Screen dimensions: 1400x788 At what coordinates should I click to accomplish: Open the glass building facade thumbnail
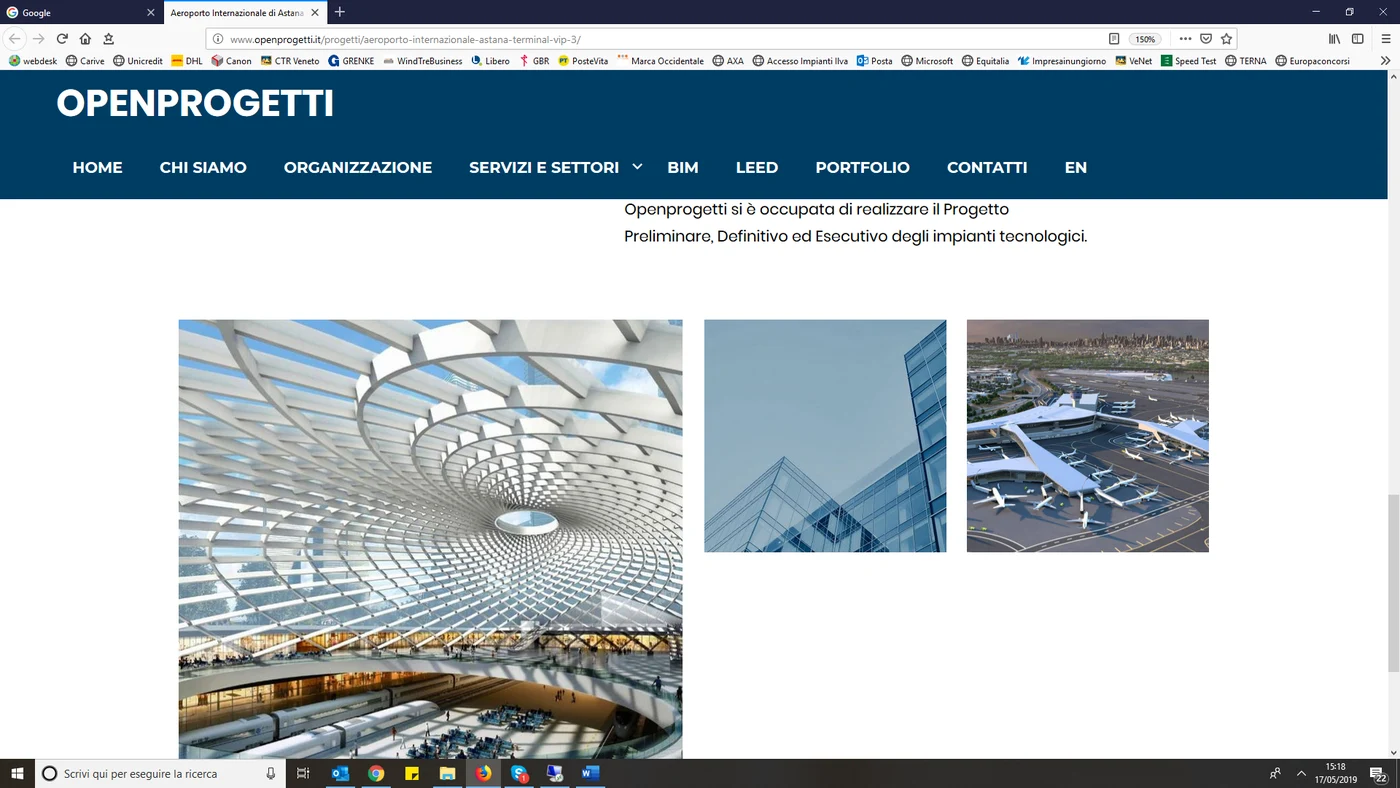coord(825,436)
